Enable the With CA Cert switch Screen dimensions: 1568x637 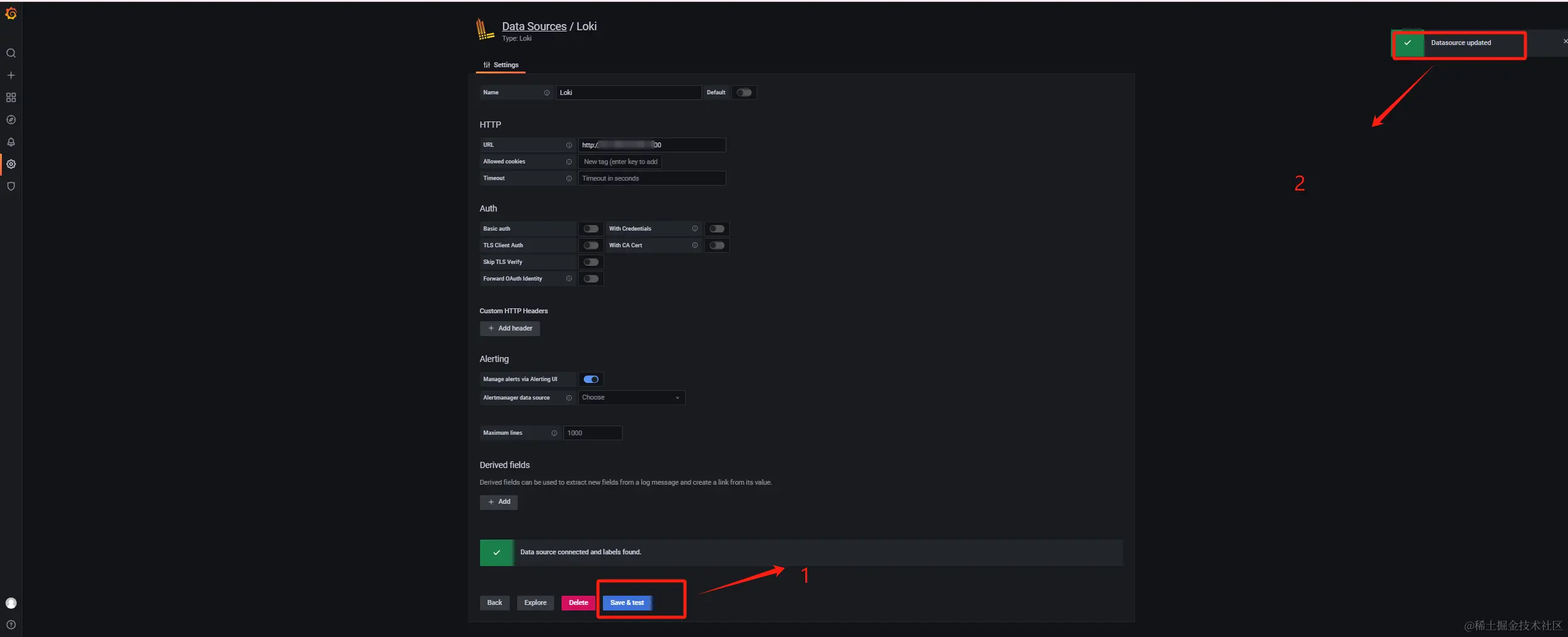(x=717, y=245)
